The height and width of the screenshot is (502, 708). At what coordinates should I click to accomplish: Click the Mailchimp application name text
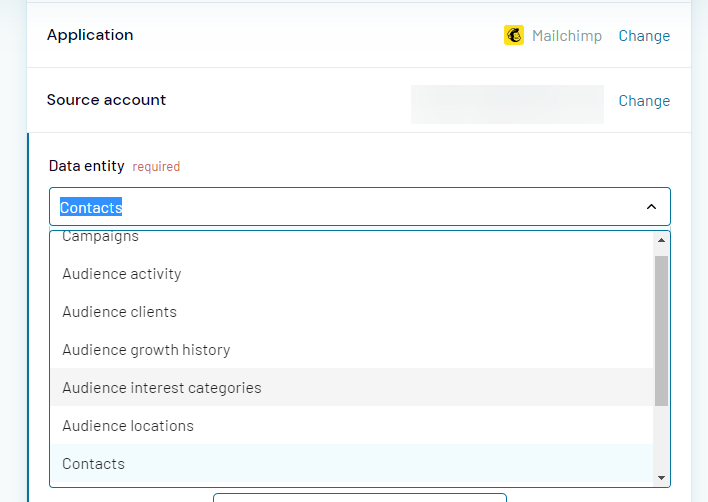click(567, 36)
